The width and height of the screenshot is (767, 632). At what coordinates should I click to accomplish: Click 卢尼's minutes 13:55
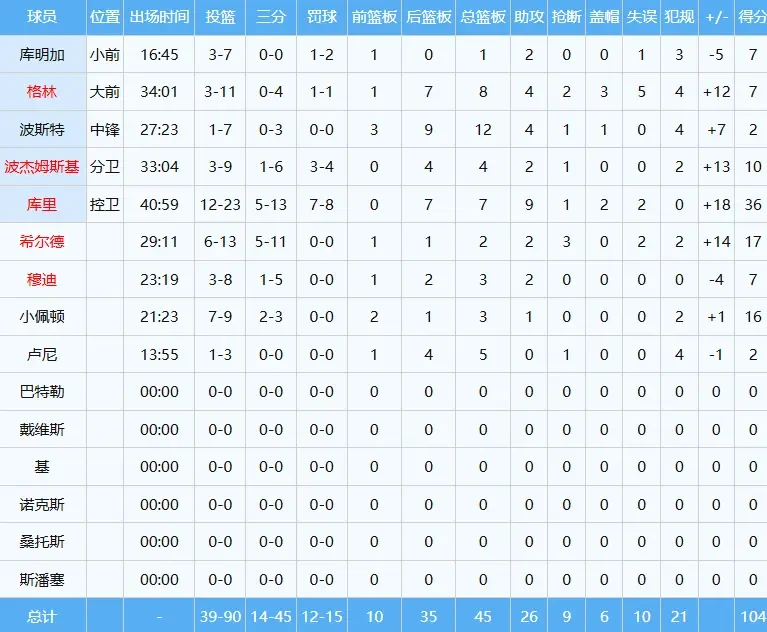pyautogui.click(x=159, y=355)
